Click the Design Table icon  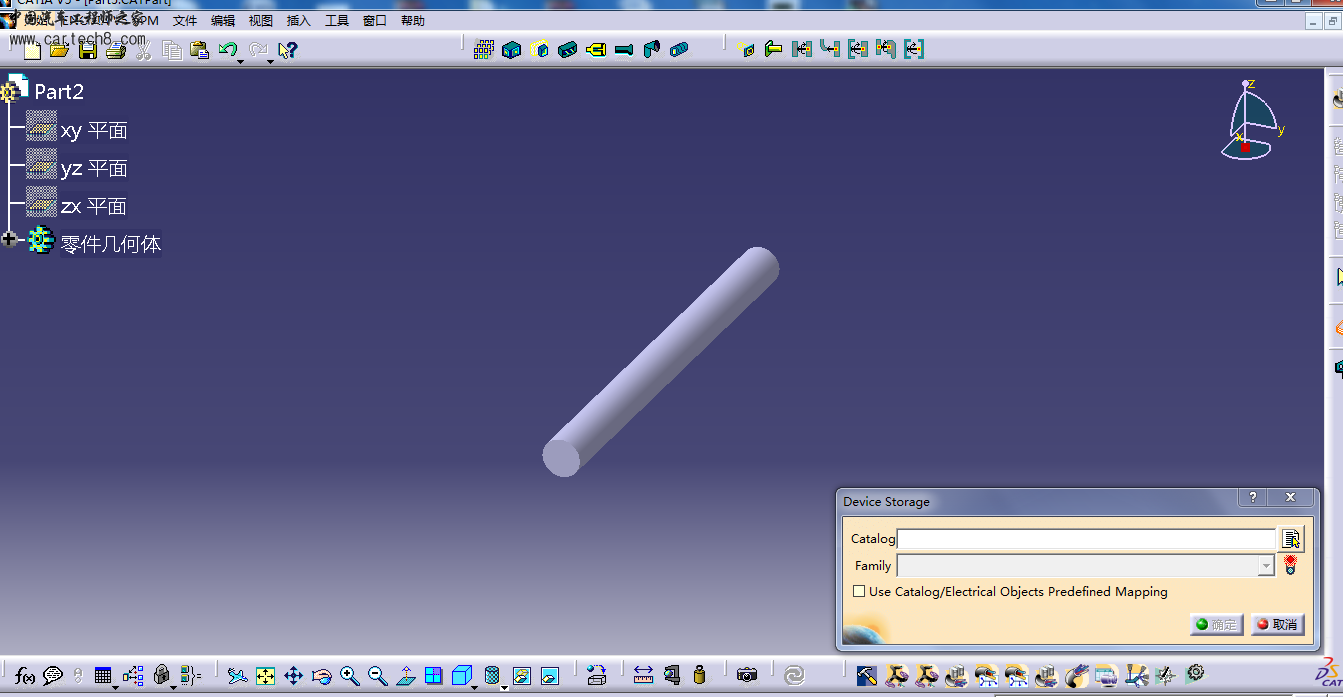[x=103, y=676]
